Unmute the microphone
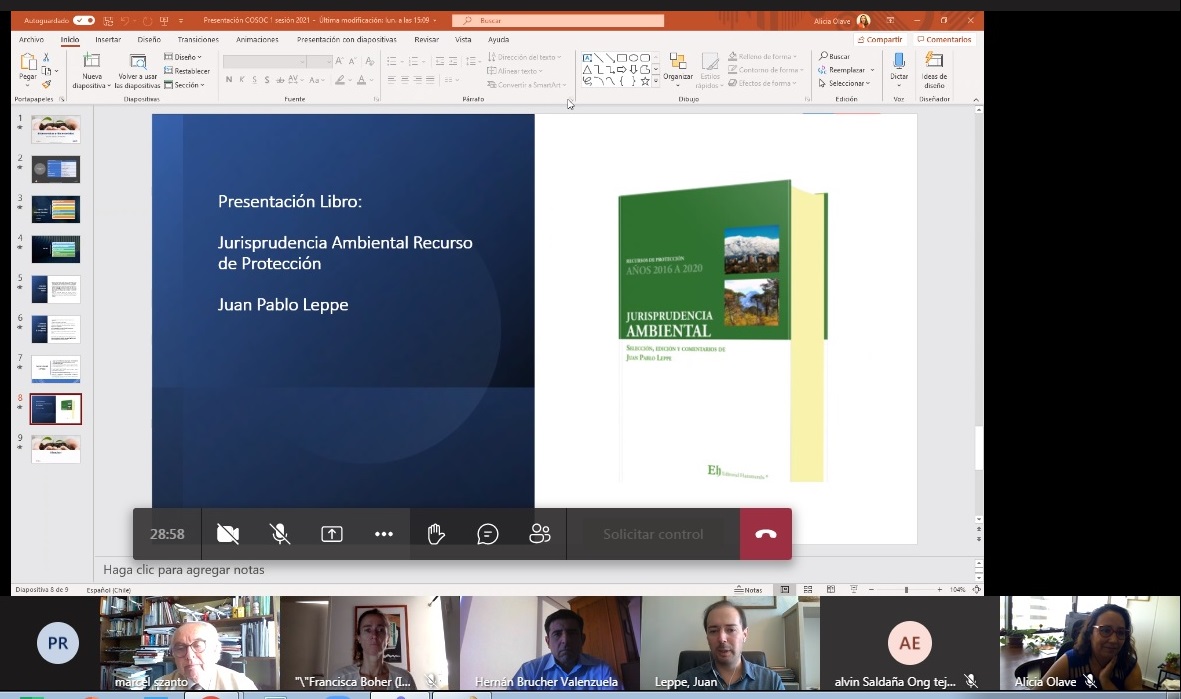This screenshot has height=699, width=1181. tap(280, 534)
